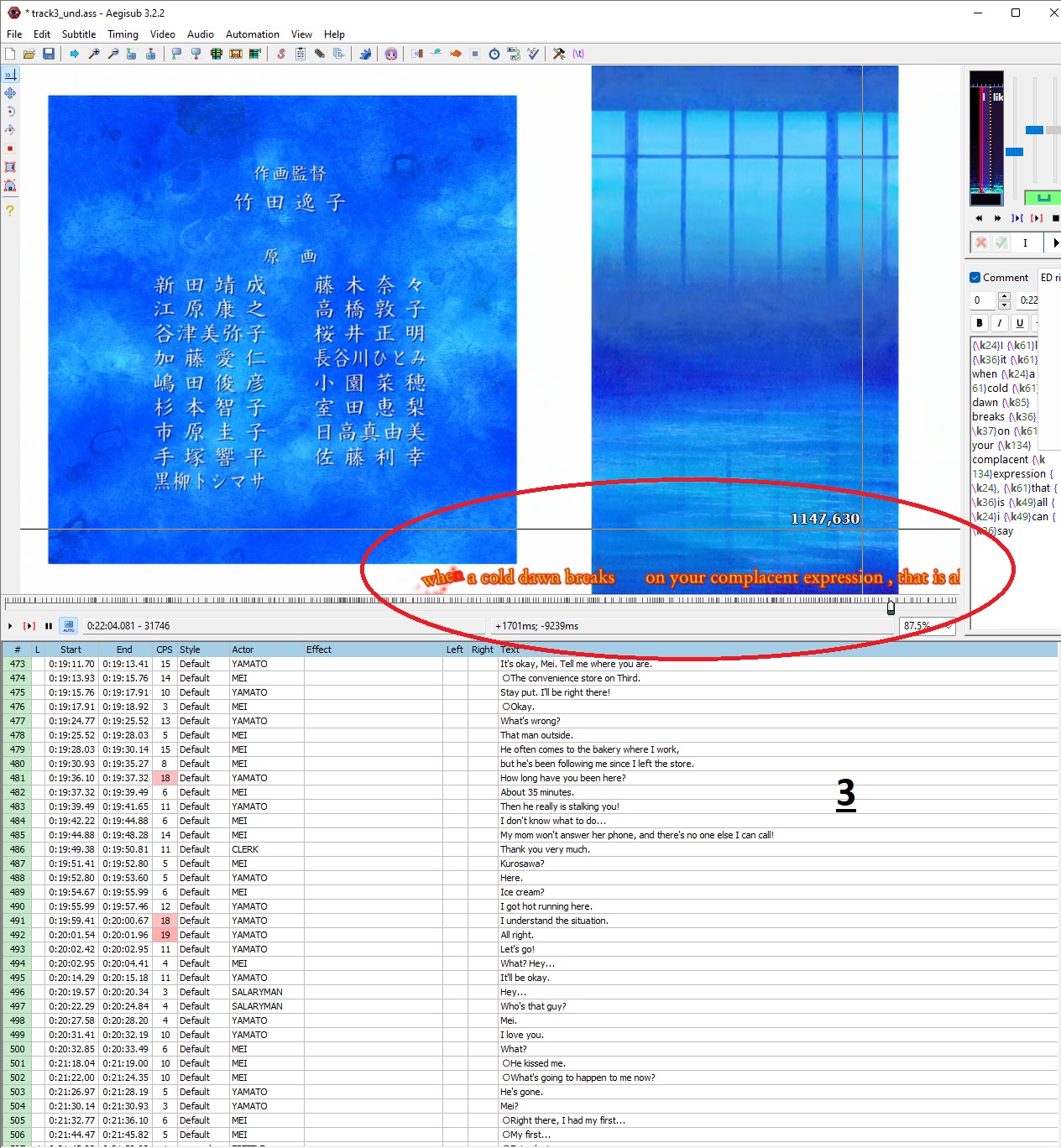
Task: Open the Styling Assistant
Action: 436,54
